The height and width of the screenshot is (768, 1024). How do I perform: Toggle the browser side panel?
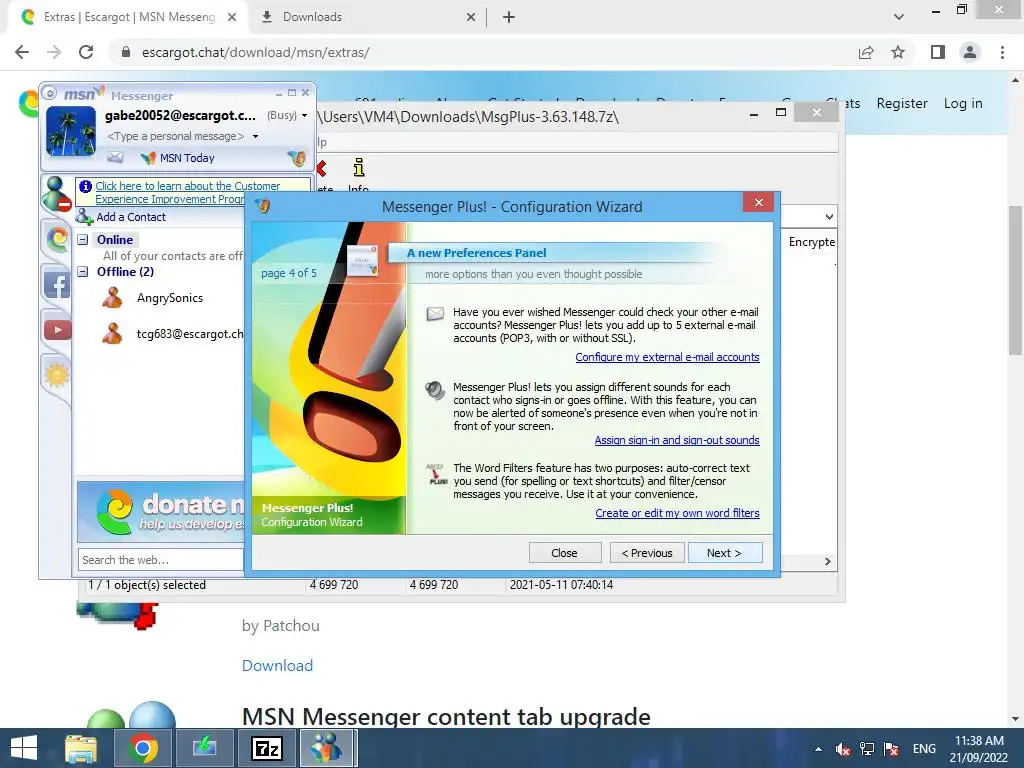[x=938, y=52]
